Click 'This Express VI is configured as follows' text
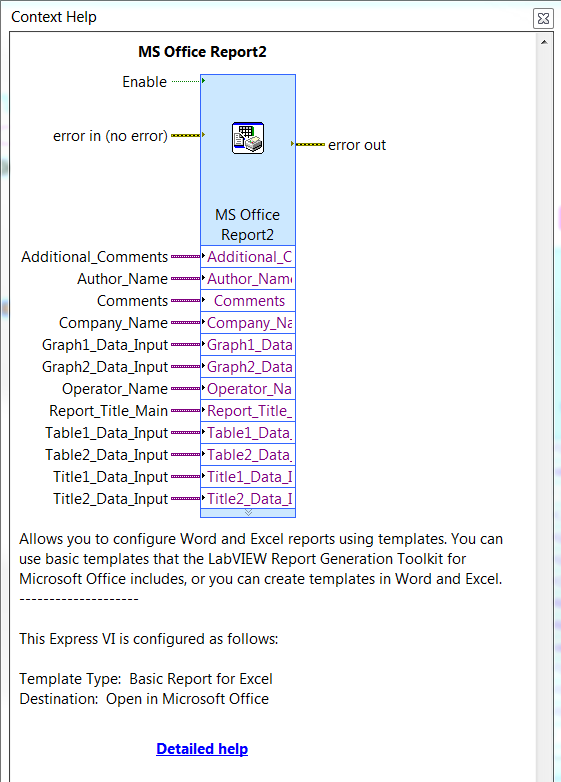Screen dimensions: 561x782 [x=149, y=639]
